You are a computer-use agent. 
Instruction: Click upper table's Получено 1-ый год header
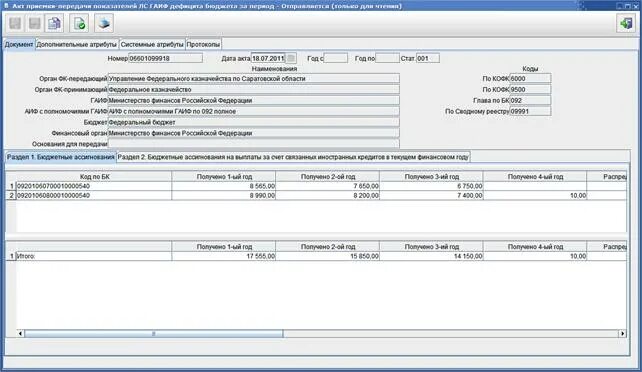coord(224,177)
